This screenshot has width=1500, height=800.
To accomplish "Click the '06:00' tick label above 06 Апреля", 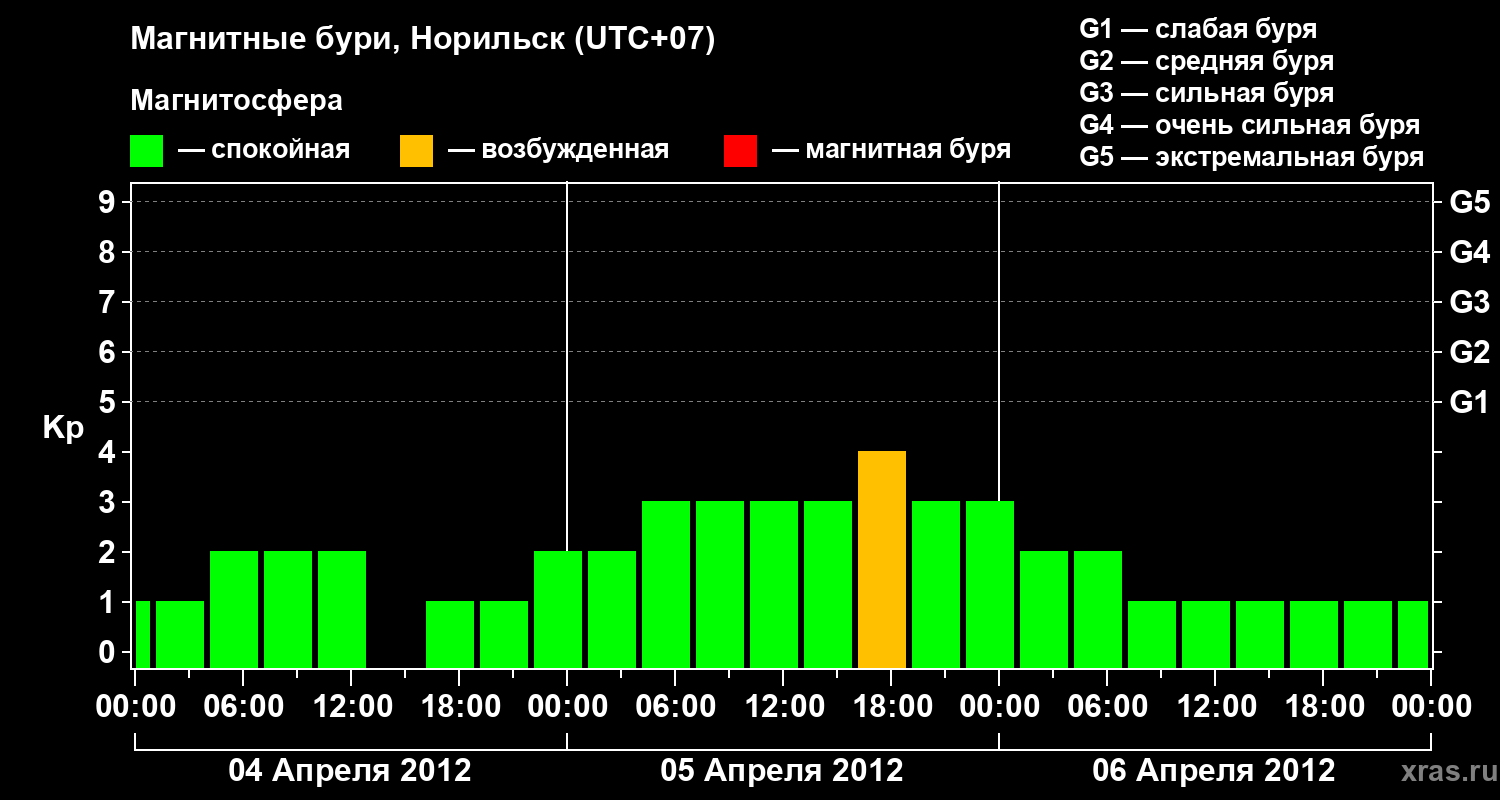I will [1108, 707].
